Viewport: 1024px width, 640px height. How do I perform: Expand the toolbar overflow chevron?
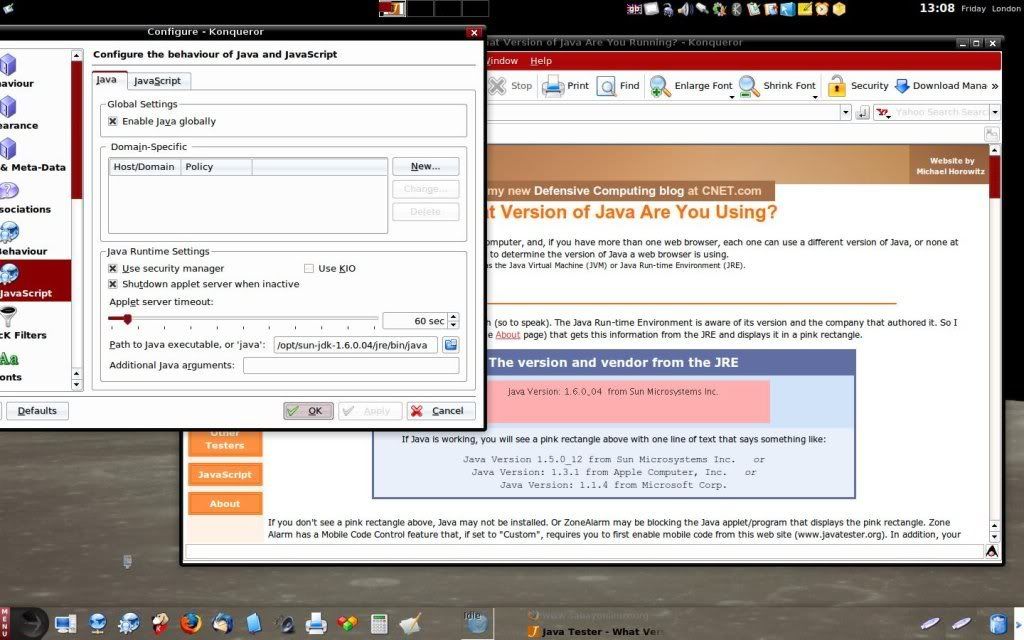(995, 86)
